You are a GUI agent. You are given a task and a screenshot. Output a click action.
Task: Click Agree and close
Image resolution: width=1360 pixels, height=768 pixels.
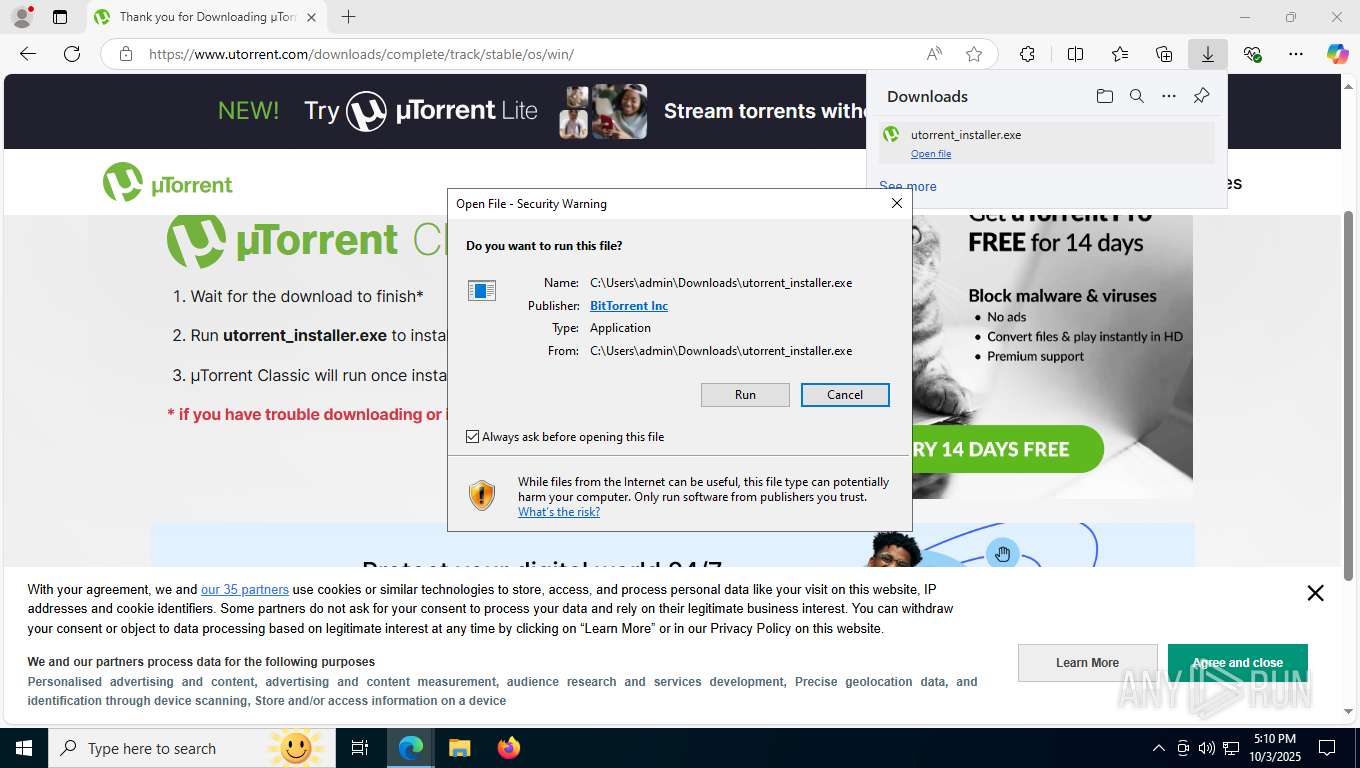pyautogui.click(x=1237, y=663)
